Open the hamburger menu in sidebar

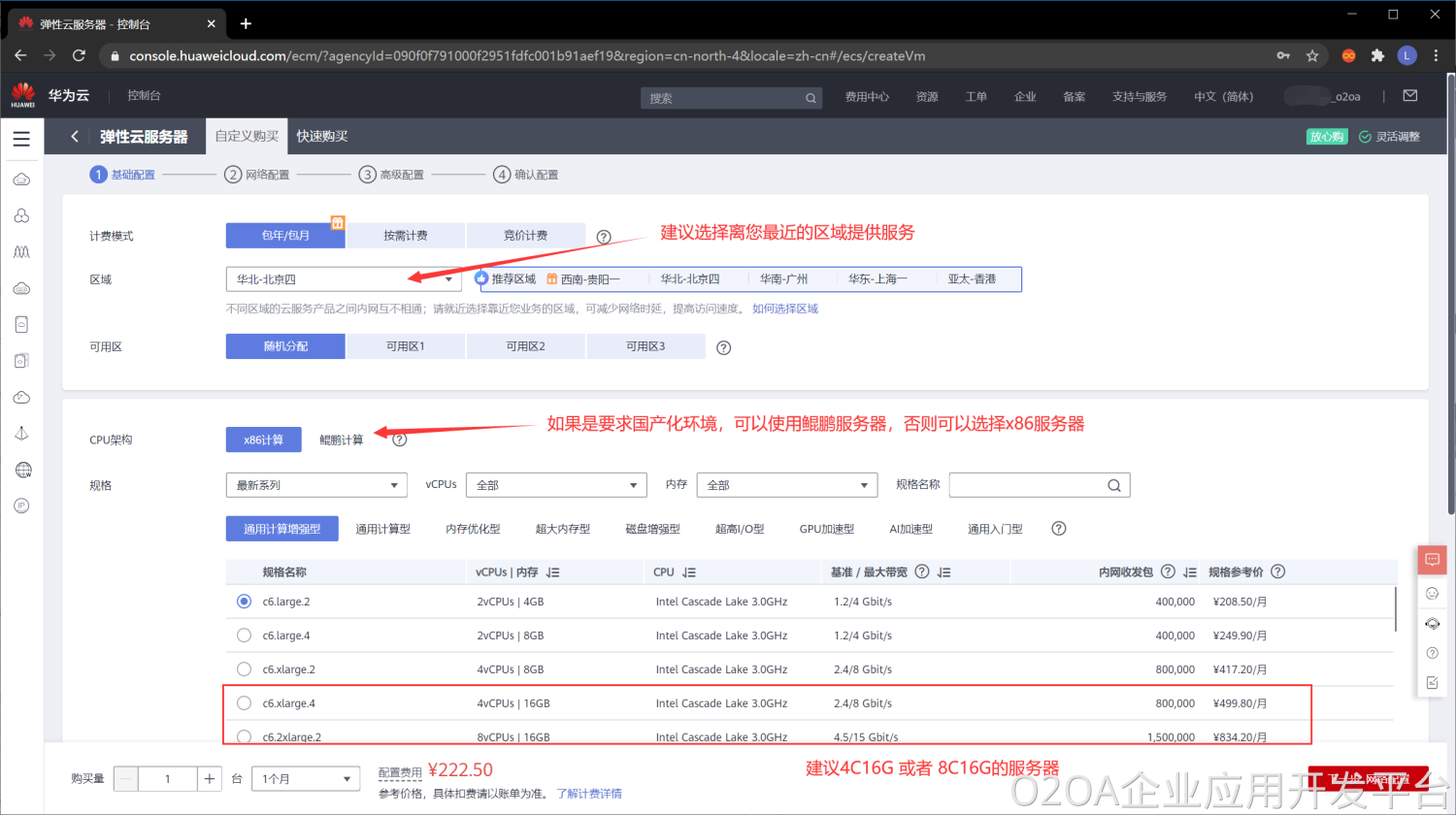pyautogui.click(x=21, y=139)
